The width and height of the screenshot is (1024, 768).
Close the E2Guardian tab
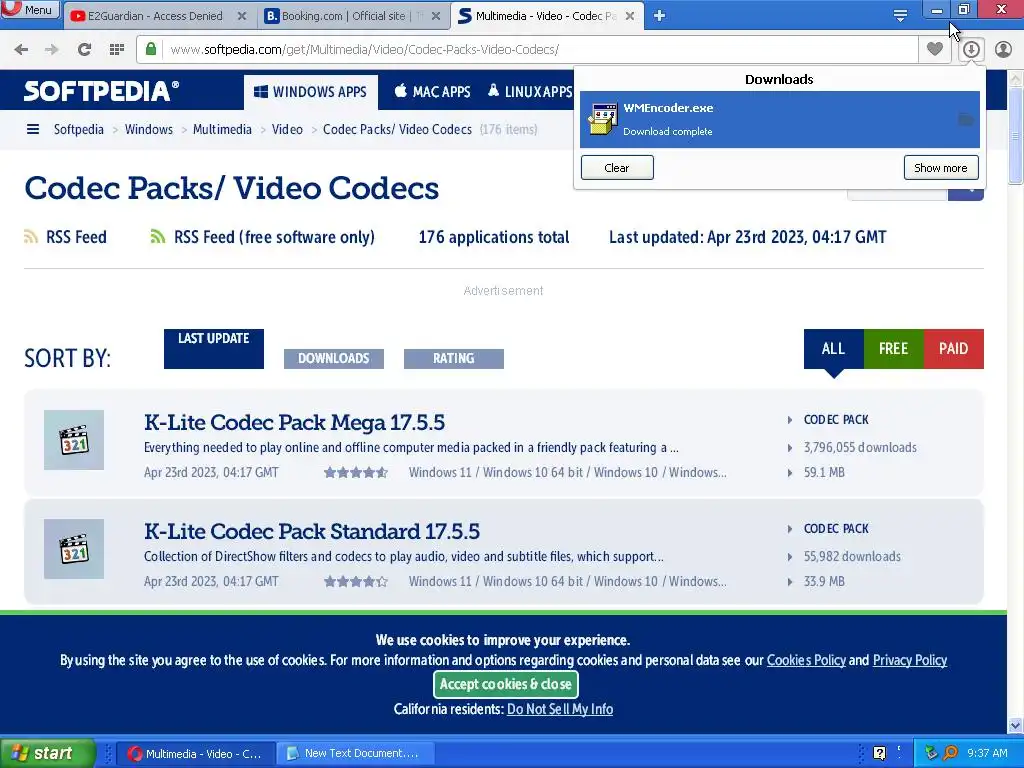242,16
